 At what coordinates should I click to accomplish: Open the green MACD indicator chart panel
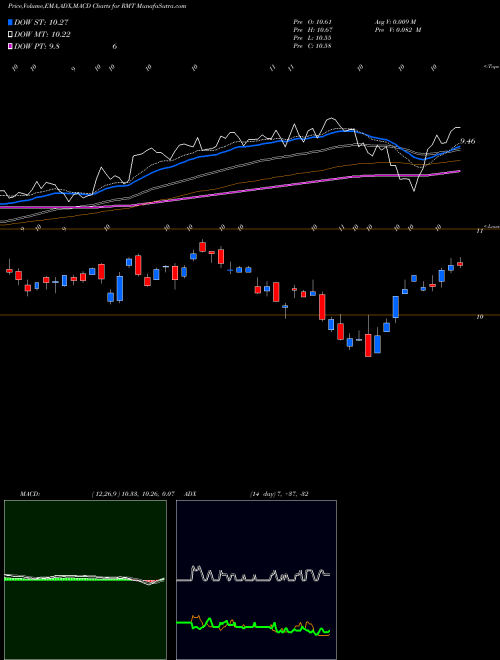click(x=85, y=580)
